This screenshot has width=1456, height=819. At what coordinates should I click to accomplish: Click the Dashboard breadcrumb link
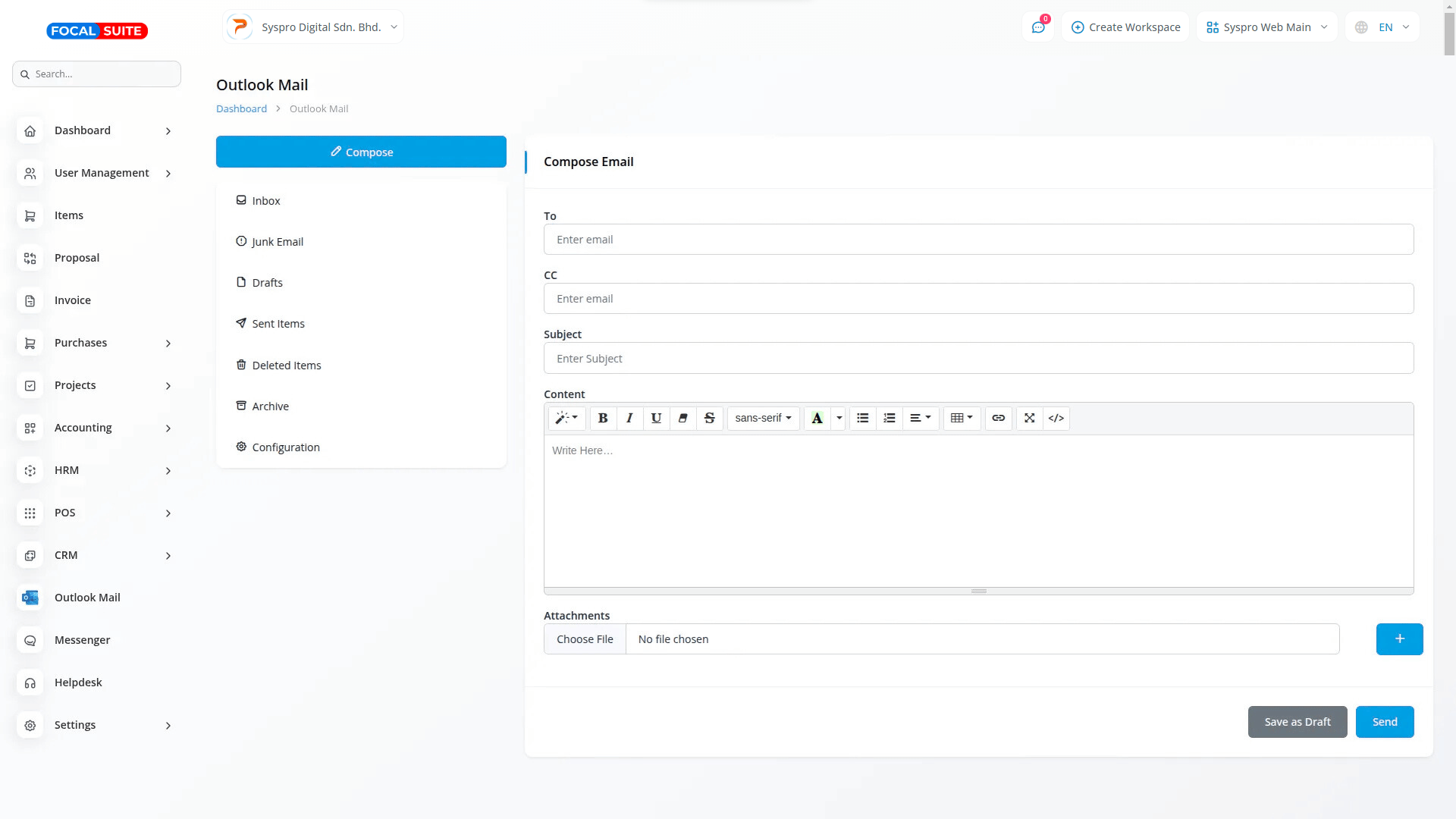pyautogui.click(x=241, y=108)
